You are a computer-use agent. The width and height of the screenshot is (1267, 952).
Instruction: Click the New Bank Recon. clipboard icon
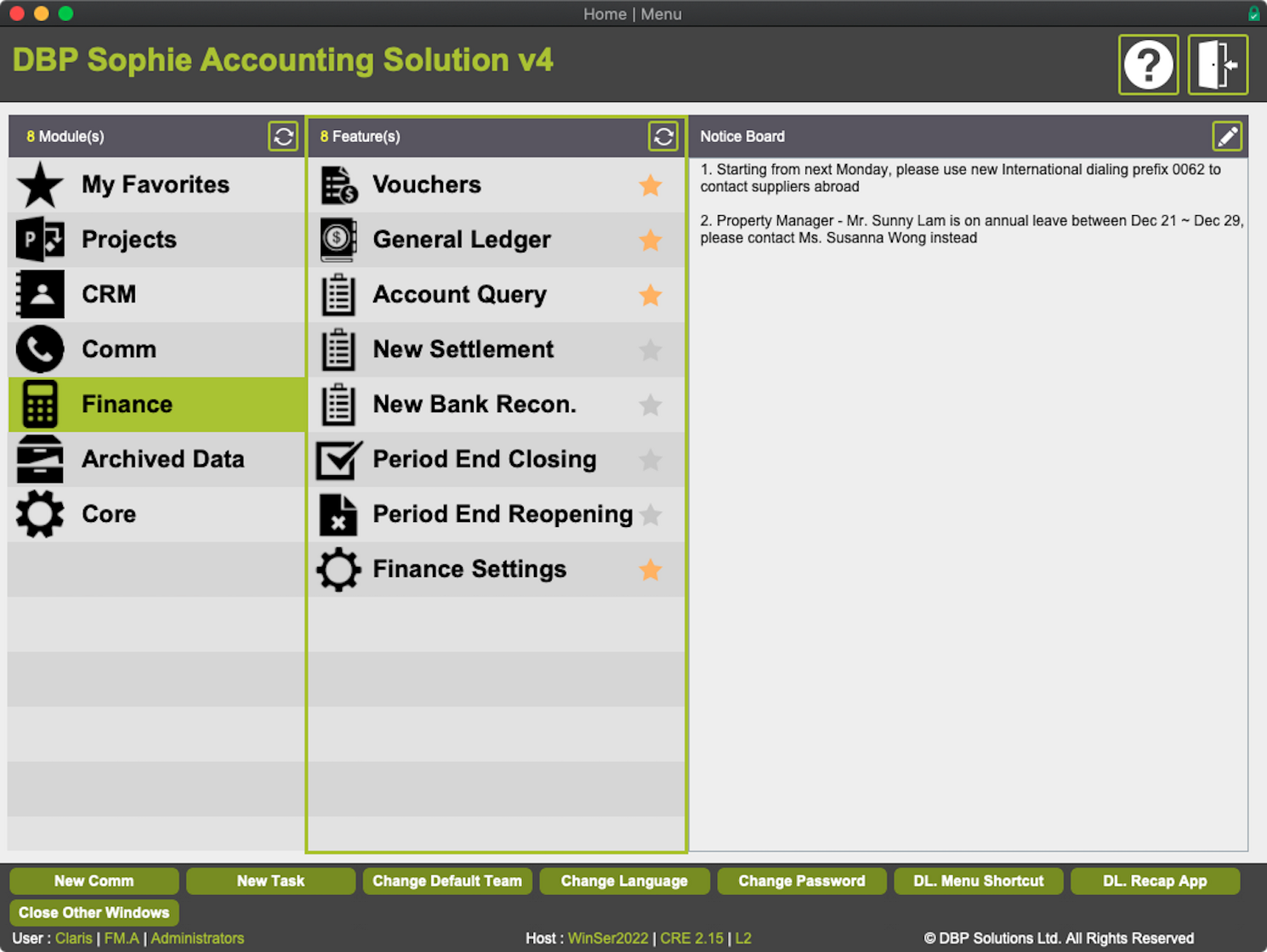point(338,404)
